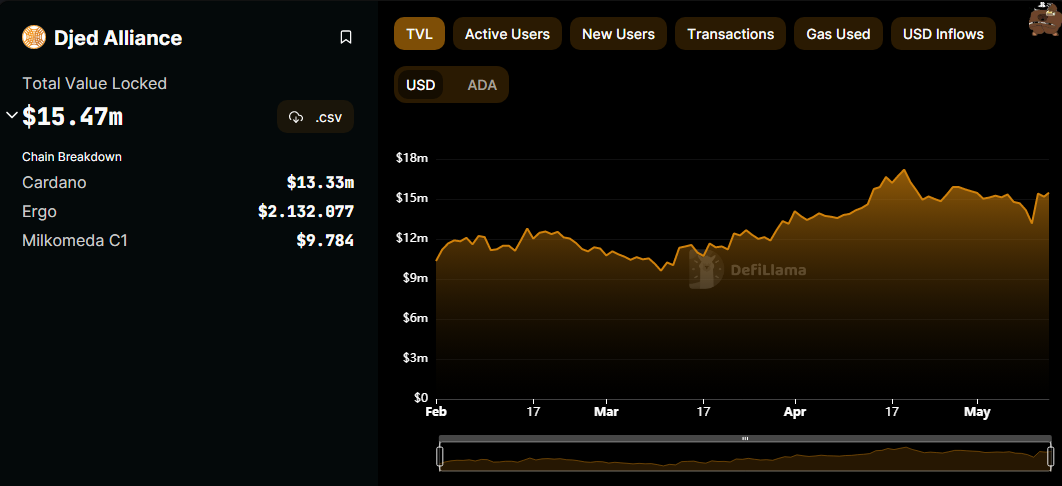This screenshot has width=1062, height=486.
Task: Click the Cardano chain breakdown row
Action: click(188, 182)
